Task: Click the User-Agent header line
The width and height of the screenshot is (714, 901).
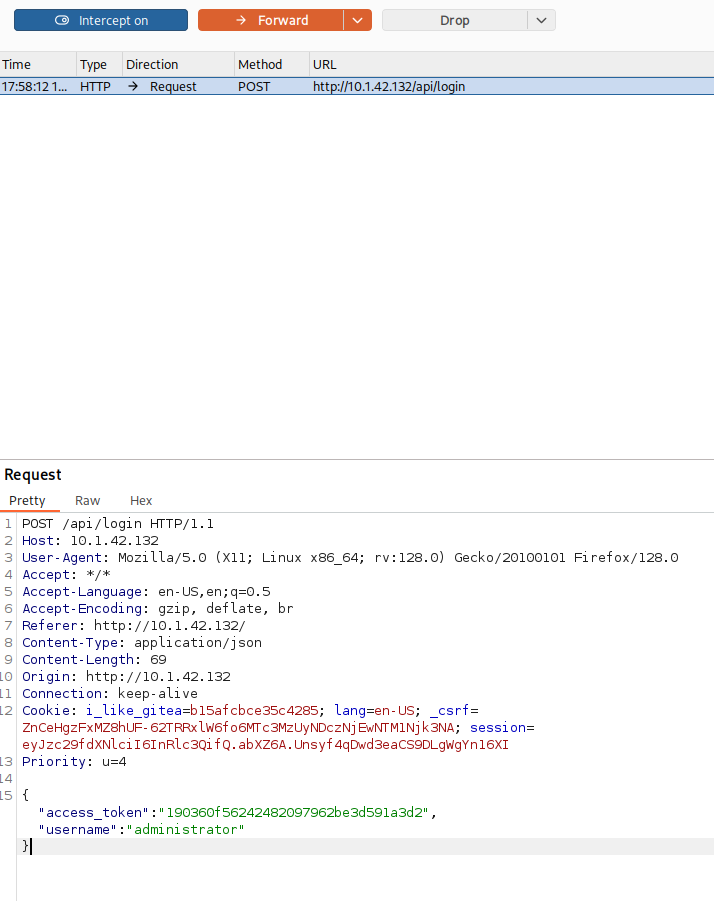Action: (x=350, y=558)
